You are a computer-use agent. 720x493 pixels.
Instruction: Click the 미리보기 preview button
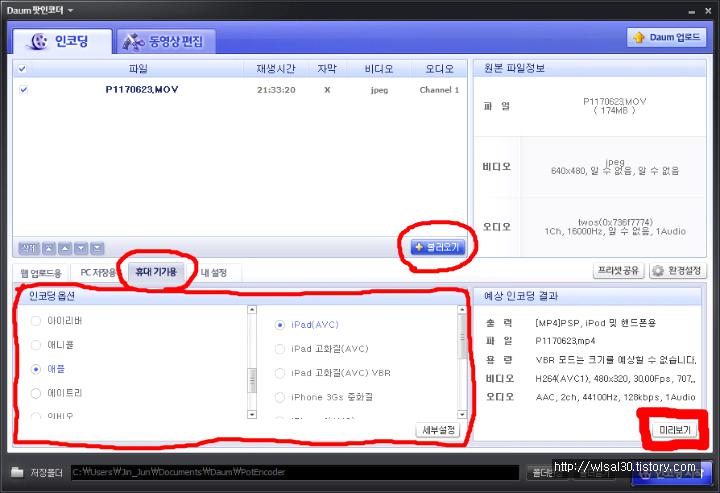675,430
